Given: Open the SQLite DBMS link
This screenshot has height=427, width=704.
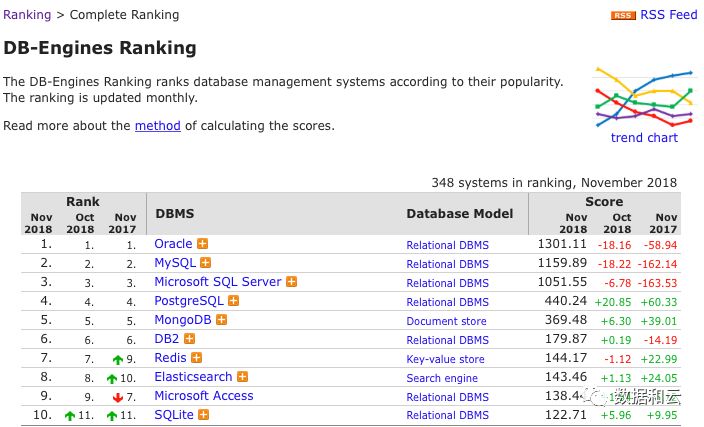Looking at the screenshot, I should coord(174,414).
